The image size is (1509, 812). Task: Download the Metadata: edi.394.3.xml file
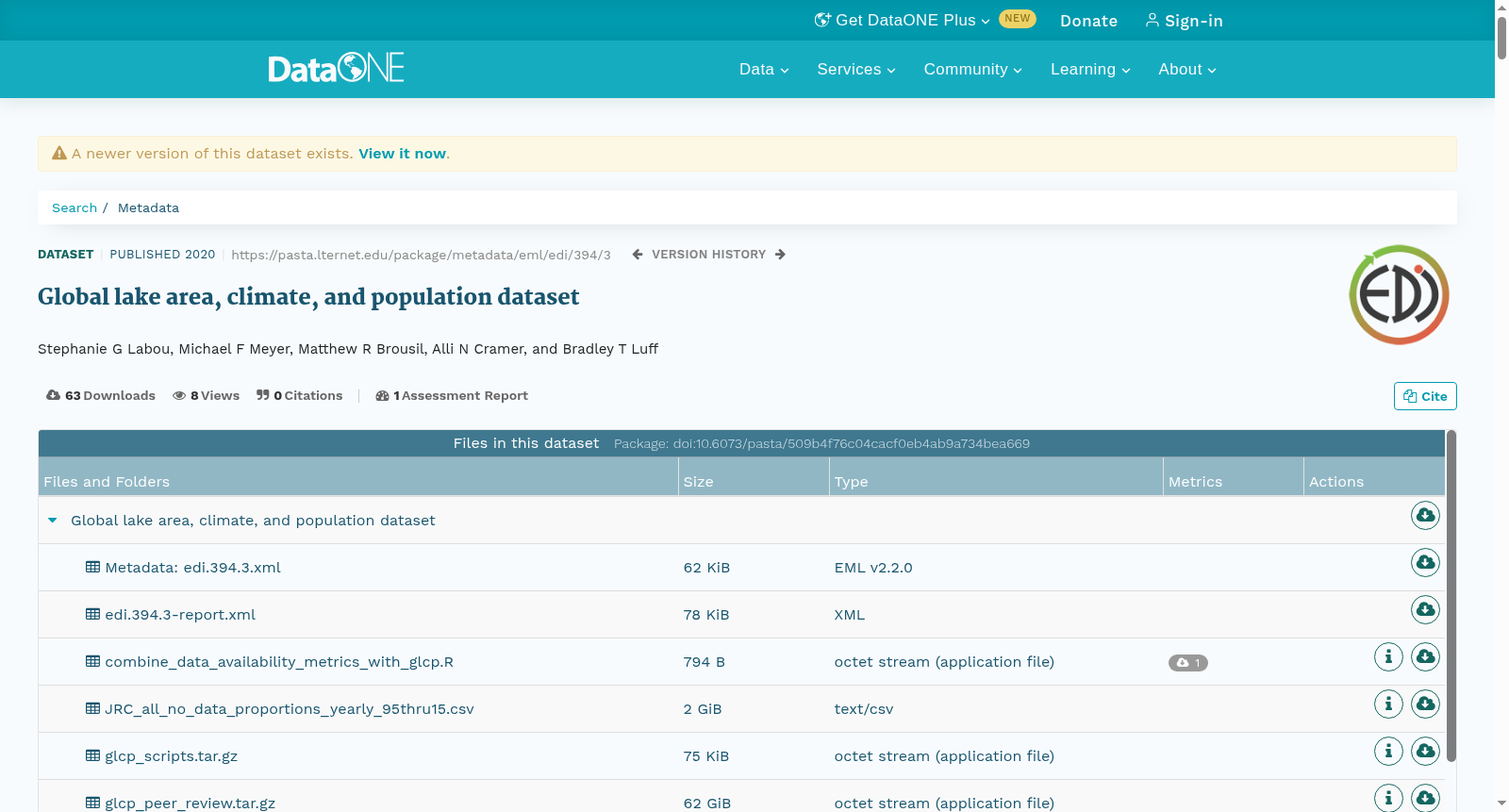pyautogui.click(x=1425, y=562)
